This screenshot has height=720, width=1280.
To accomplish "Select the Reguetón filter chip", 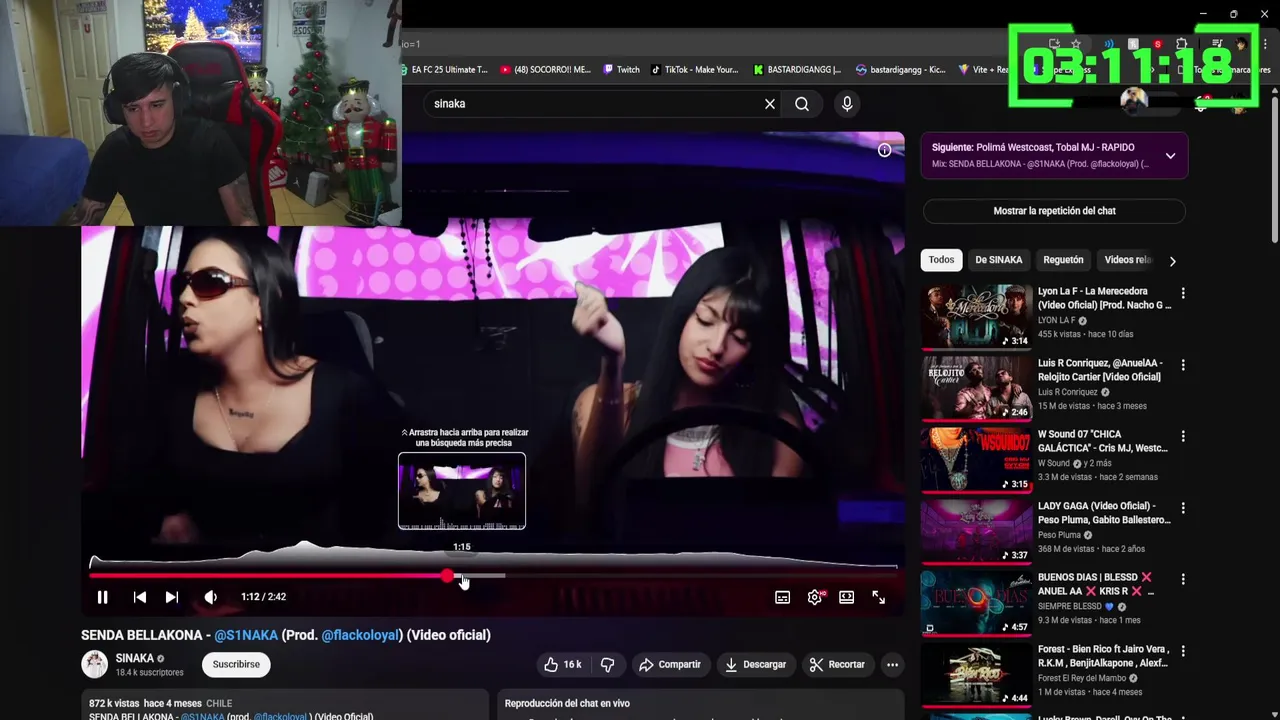I will [1063, 260].
